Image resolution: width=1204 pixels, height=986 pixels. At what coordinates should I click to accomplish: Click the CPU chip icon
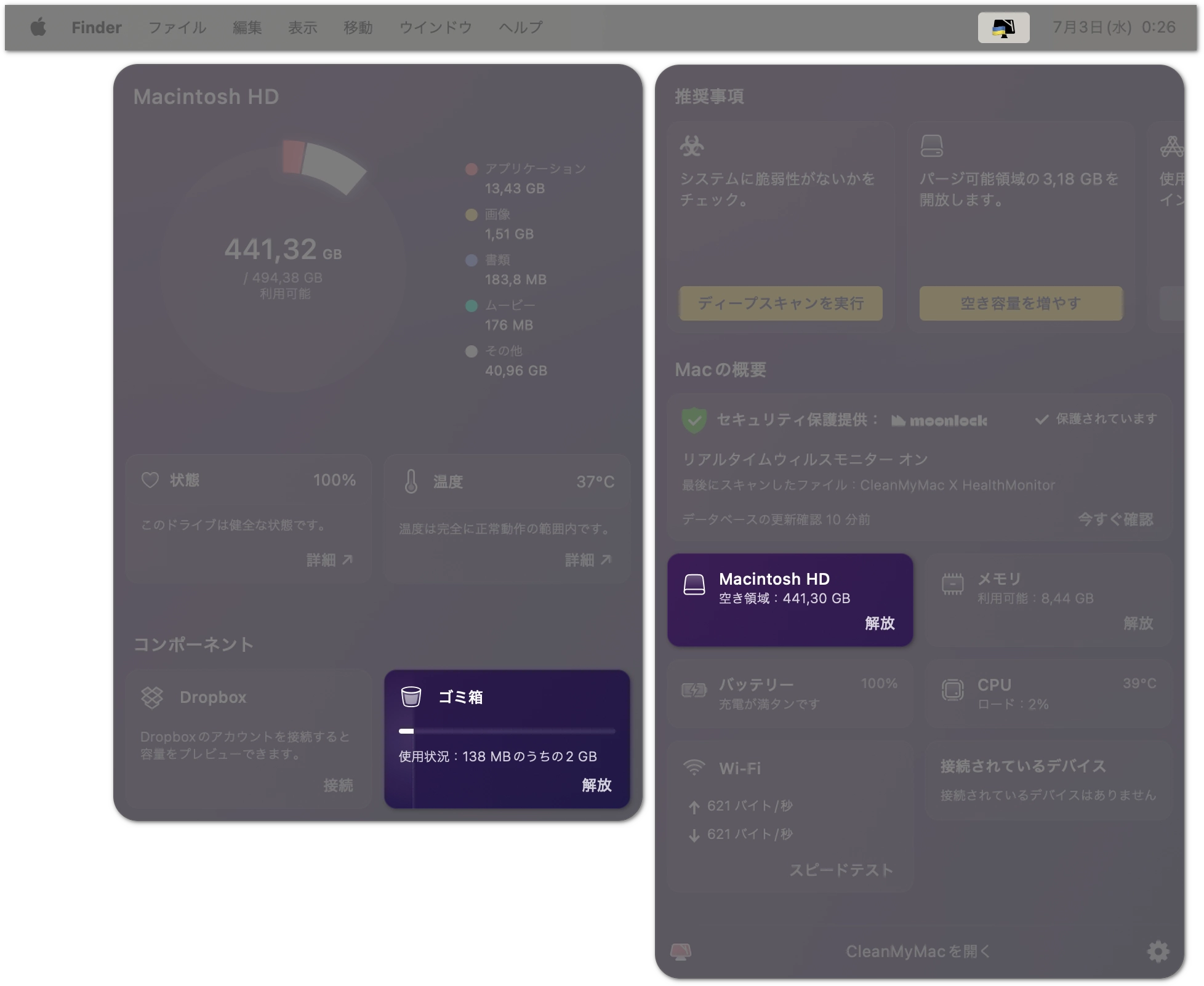click(953, 689)
